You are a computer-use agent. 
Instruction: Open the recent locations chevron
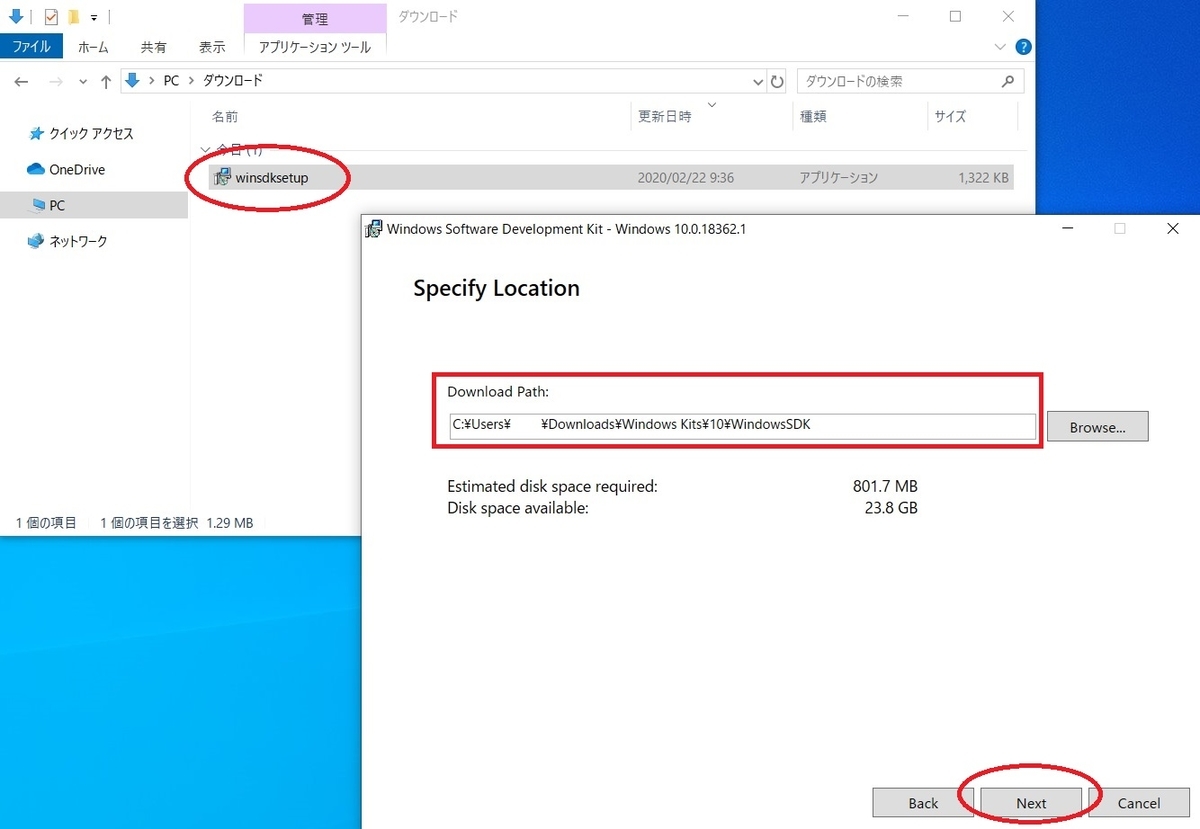click(83, 82)
